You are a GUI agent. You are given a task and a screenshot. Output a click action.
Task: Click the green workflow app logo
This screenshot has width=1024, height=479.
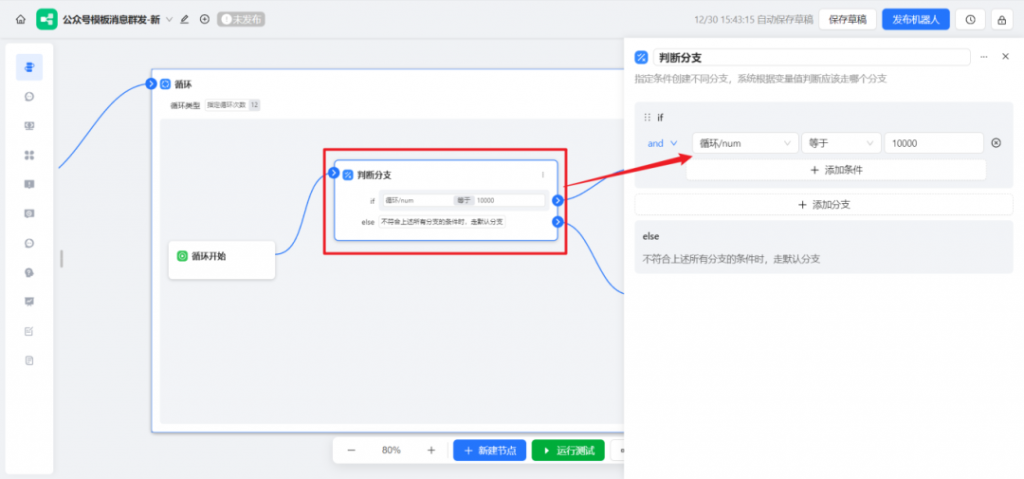46,20
